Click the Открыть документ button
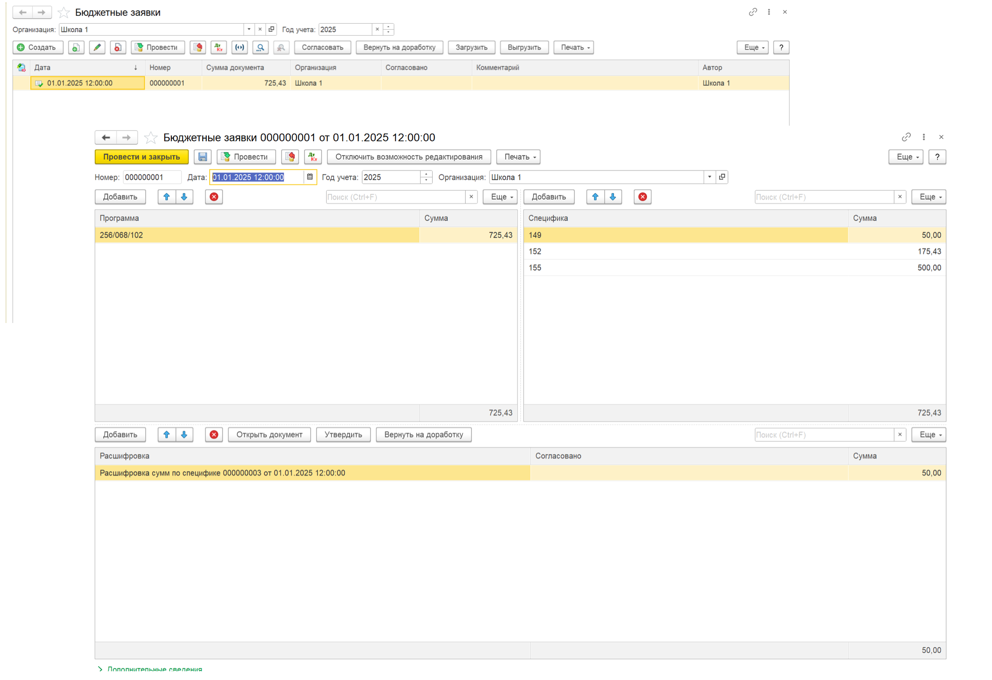The width and height of the screenshot is (992, 680). click(269, 435)
